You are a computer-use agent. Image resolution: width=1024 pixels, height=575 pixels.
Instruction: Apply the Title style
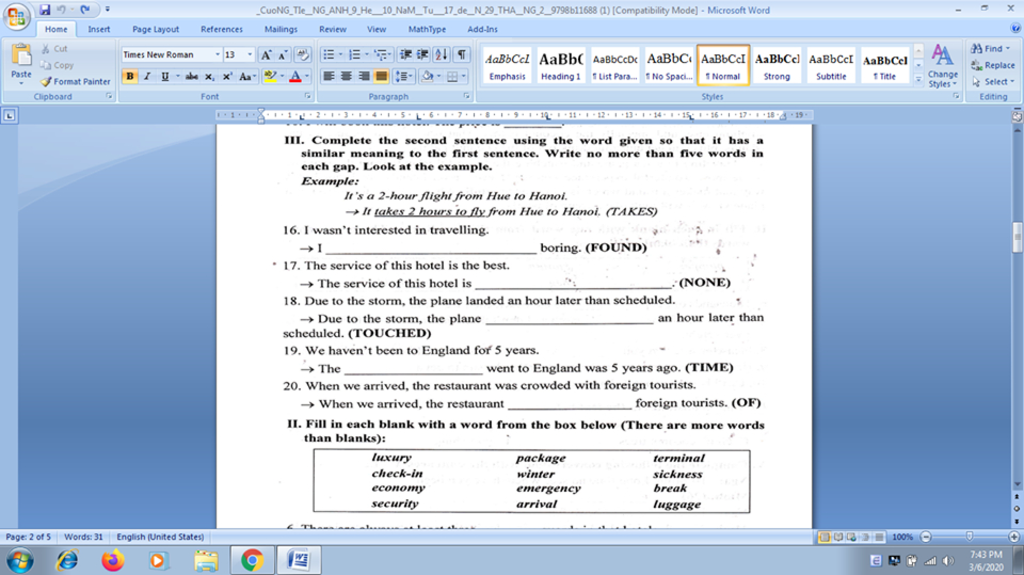(885, 65)
